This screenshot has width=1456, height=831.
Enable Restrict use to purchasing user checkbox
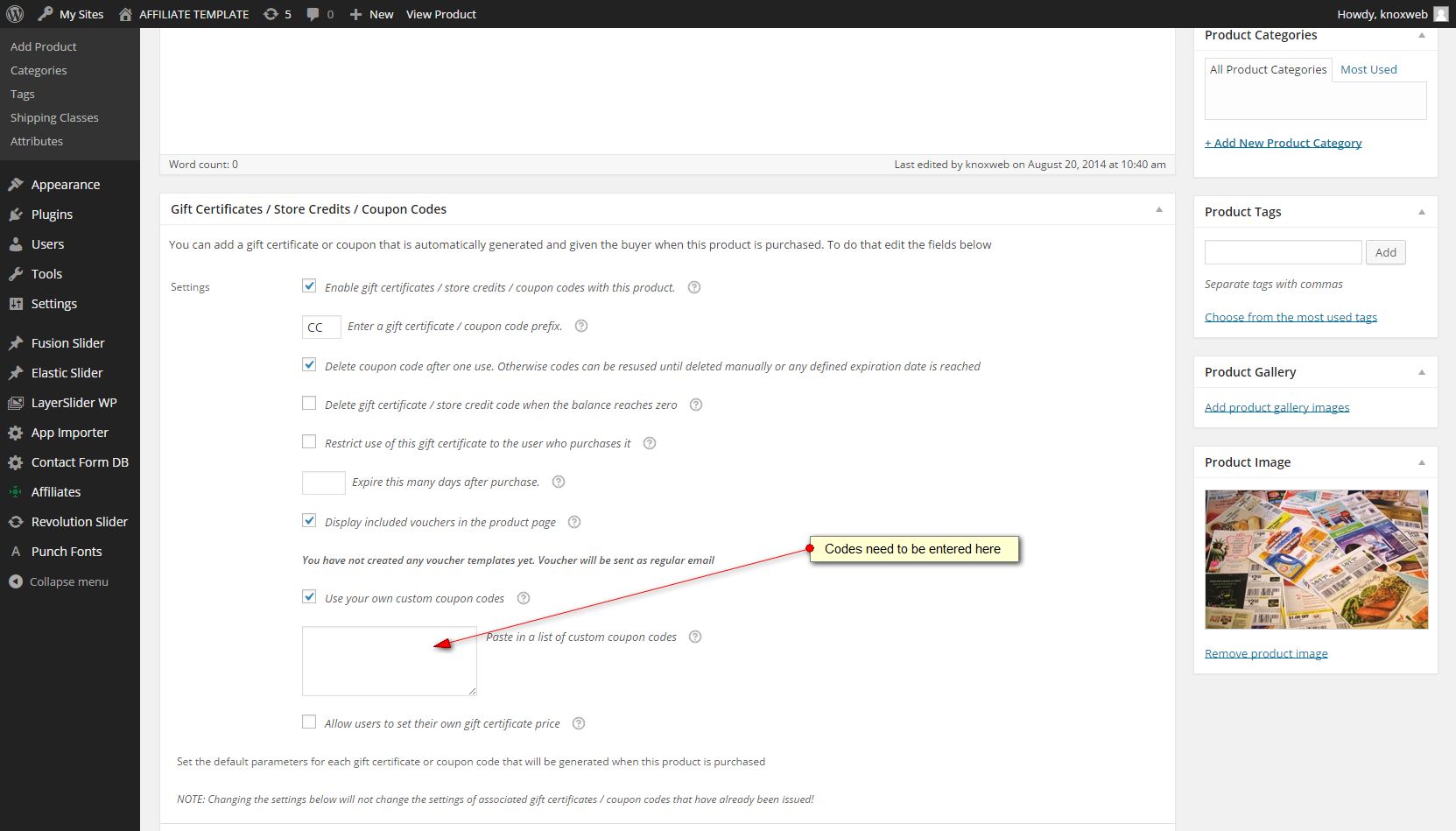(309, 442)
